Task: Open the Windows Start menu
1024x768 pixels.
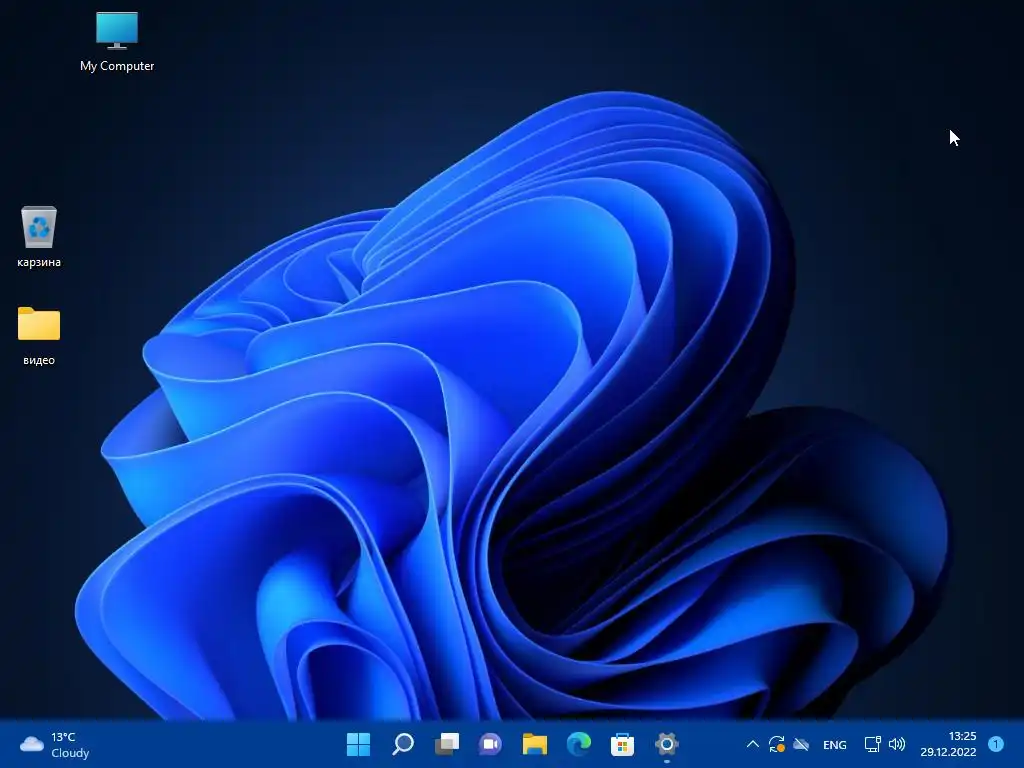Action: 359,744
